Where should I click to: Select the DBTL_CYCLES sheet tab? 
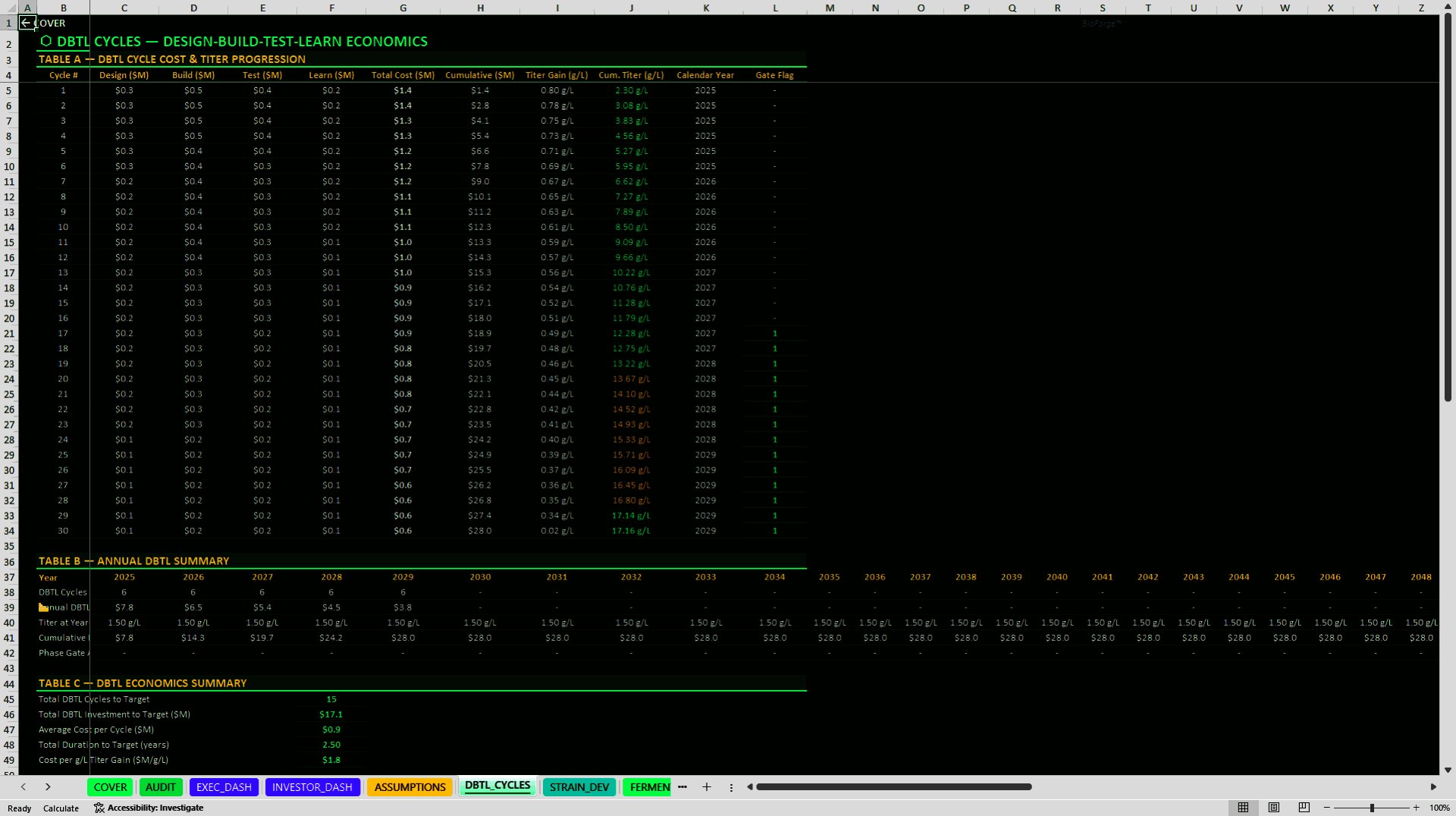[497, 786]
